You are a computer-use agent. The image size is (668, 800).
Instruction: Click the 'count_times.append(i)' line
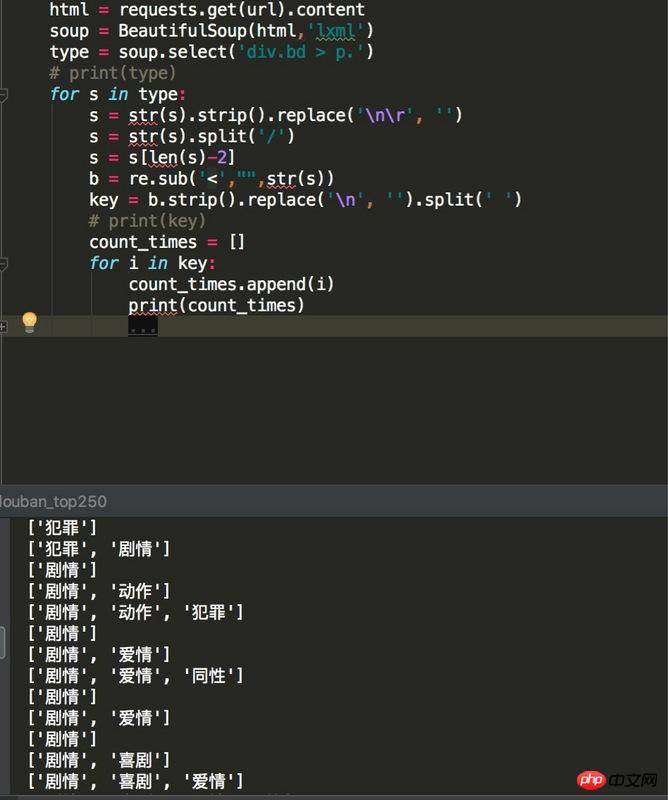click(231, 284)
